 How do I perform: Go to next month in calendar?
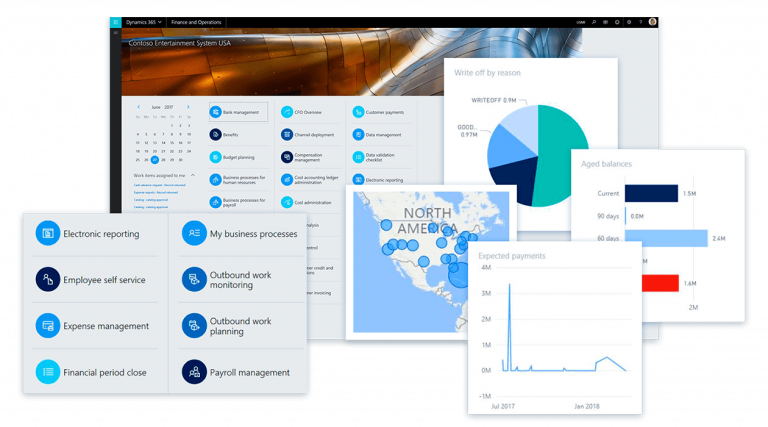click(x=188, y=107)
